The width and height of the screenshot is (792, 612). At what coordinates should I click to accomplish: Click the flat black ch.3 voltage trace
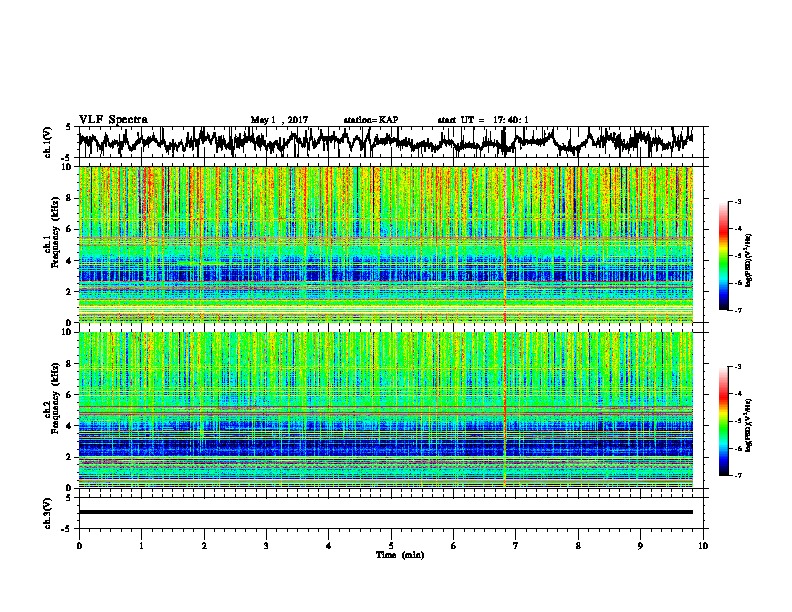pos(385,512)
